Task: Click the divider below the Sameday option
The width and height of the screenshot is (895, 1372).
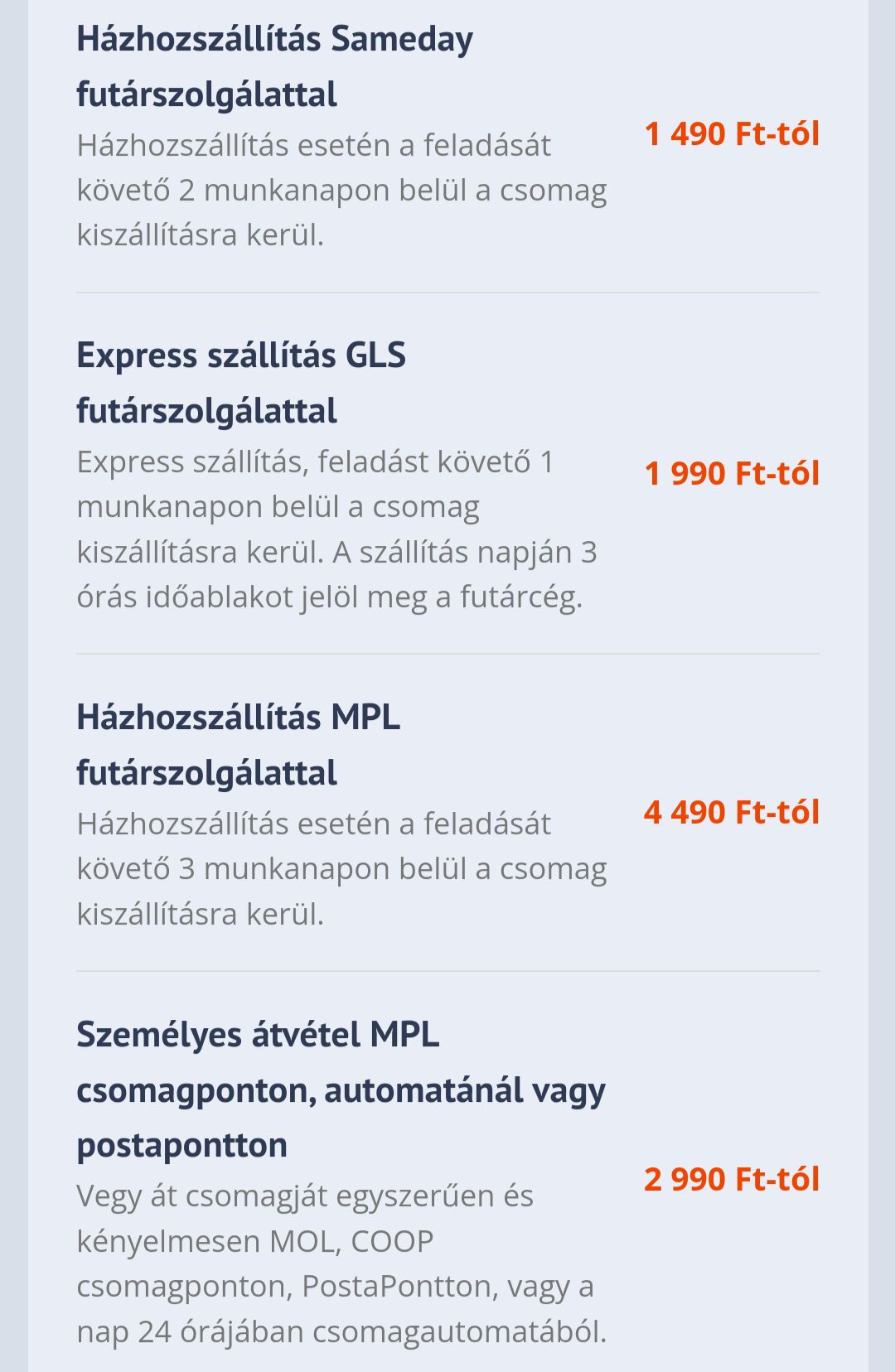Action: (x=448, y=292)
